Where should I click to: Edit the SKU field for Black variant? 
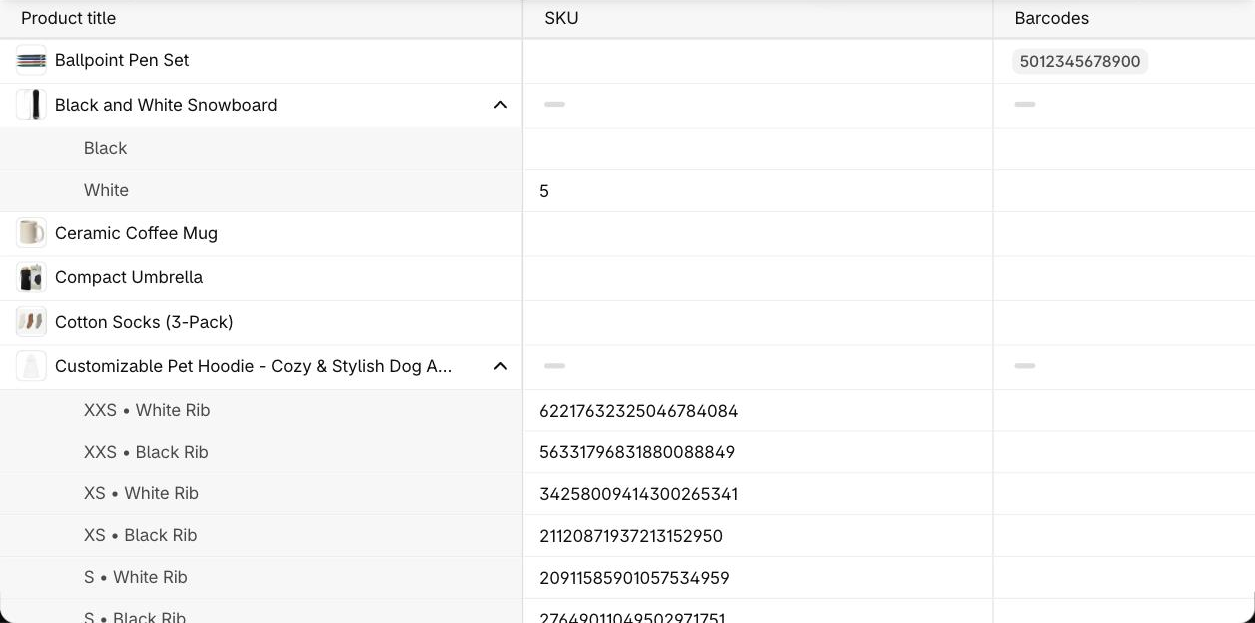tap(758, 148)
